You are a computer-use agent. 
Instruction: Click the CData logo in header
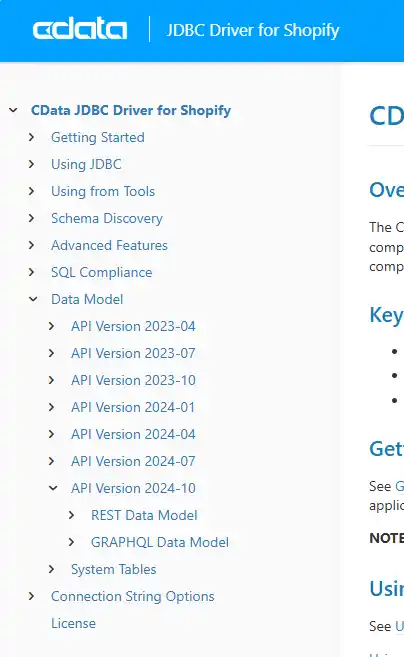click(80, 29)
